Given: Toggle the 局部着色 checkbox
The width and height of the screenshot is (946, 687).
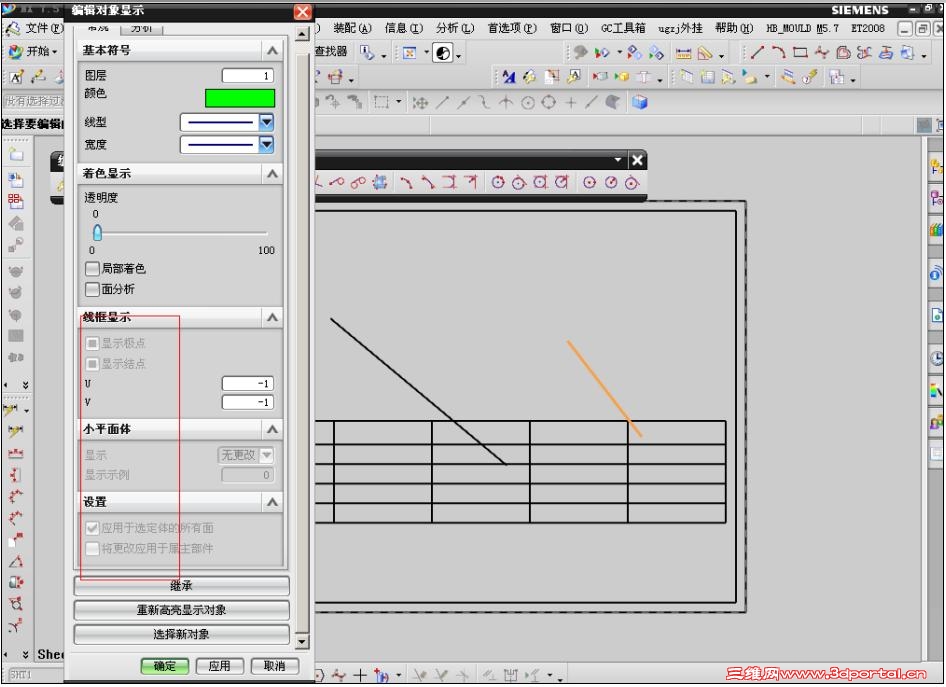Looking at the screenshot, I should point(92,268).
